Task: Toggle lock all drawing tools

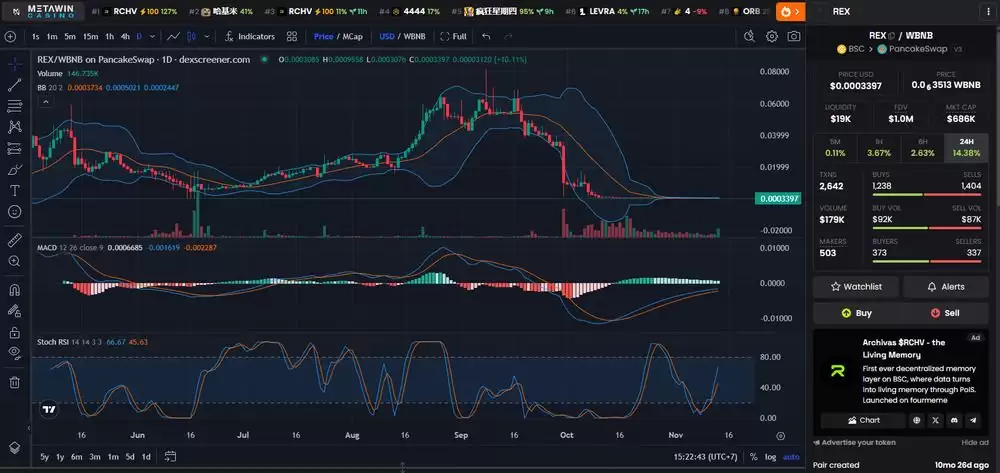Action: (x=15, y=332)
